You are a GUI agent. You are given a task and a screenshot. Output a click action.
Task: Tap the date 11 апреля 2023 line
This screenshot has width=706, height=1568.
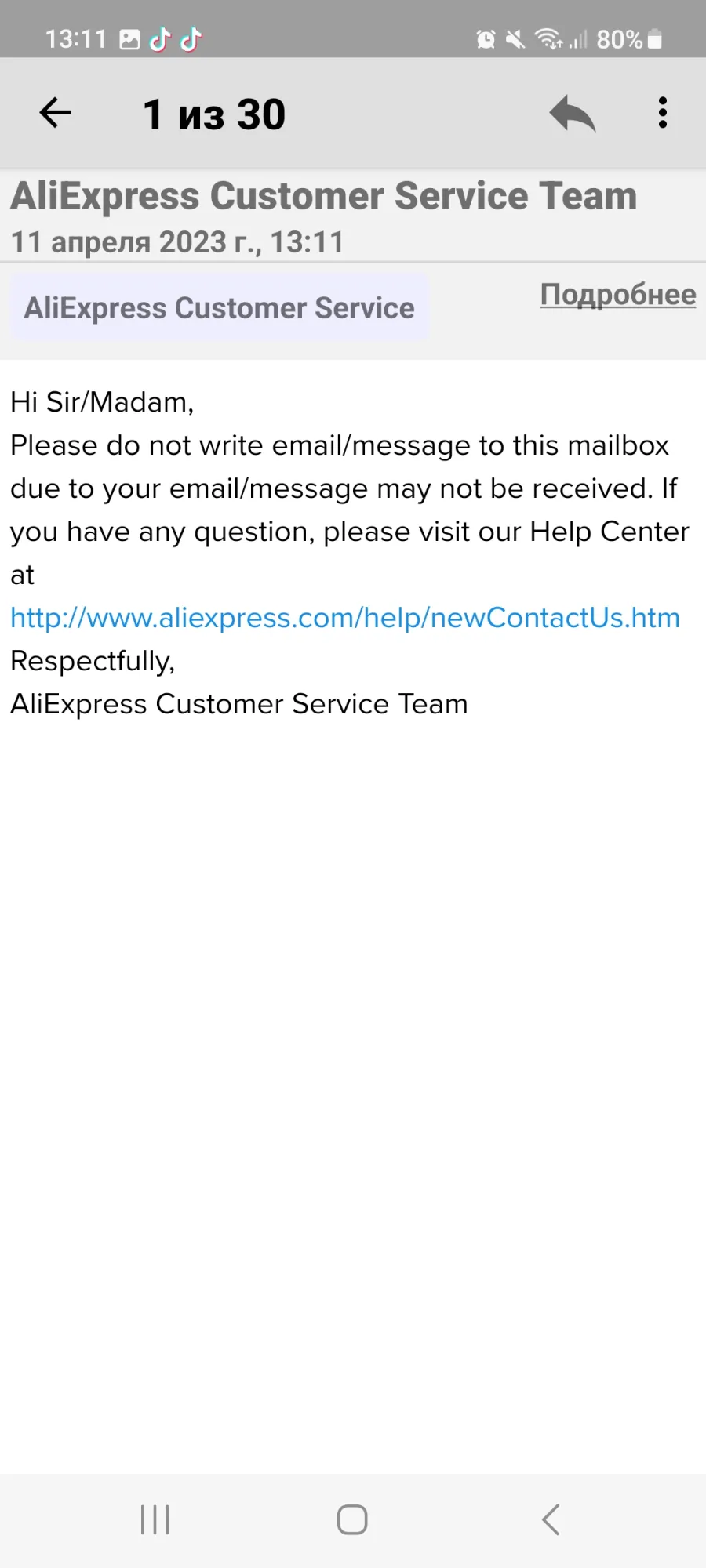pos(177,242)
